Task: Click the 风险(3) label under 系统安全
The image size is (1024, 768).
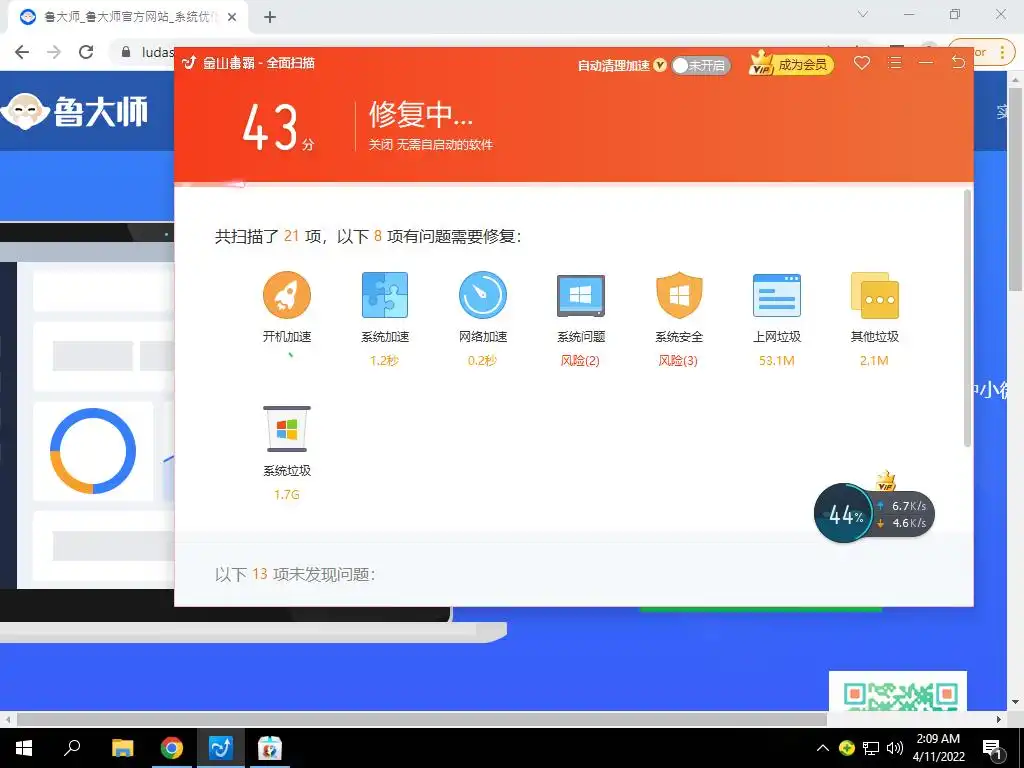Action: [x=678, y=360]
